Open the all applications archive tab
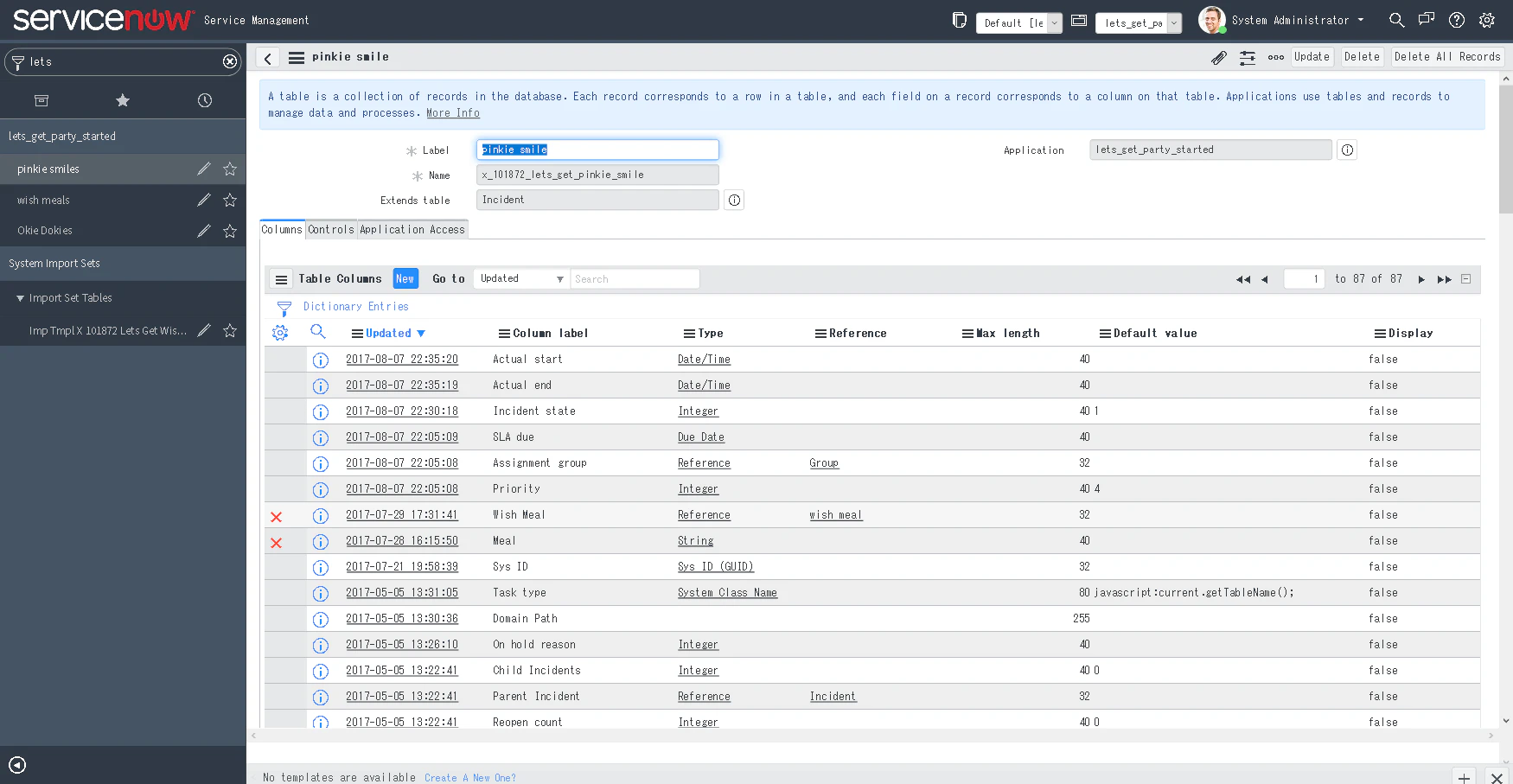 [41, 100]
